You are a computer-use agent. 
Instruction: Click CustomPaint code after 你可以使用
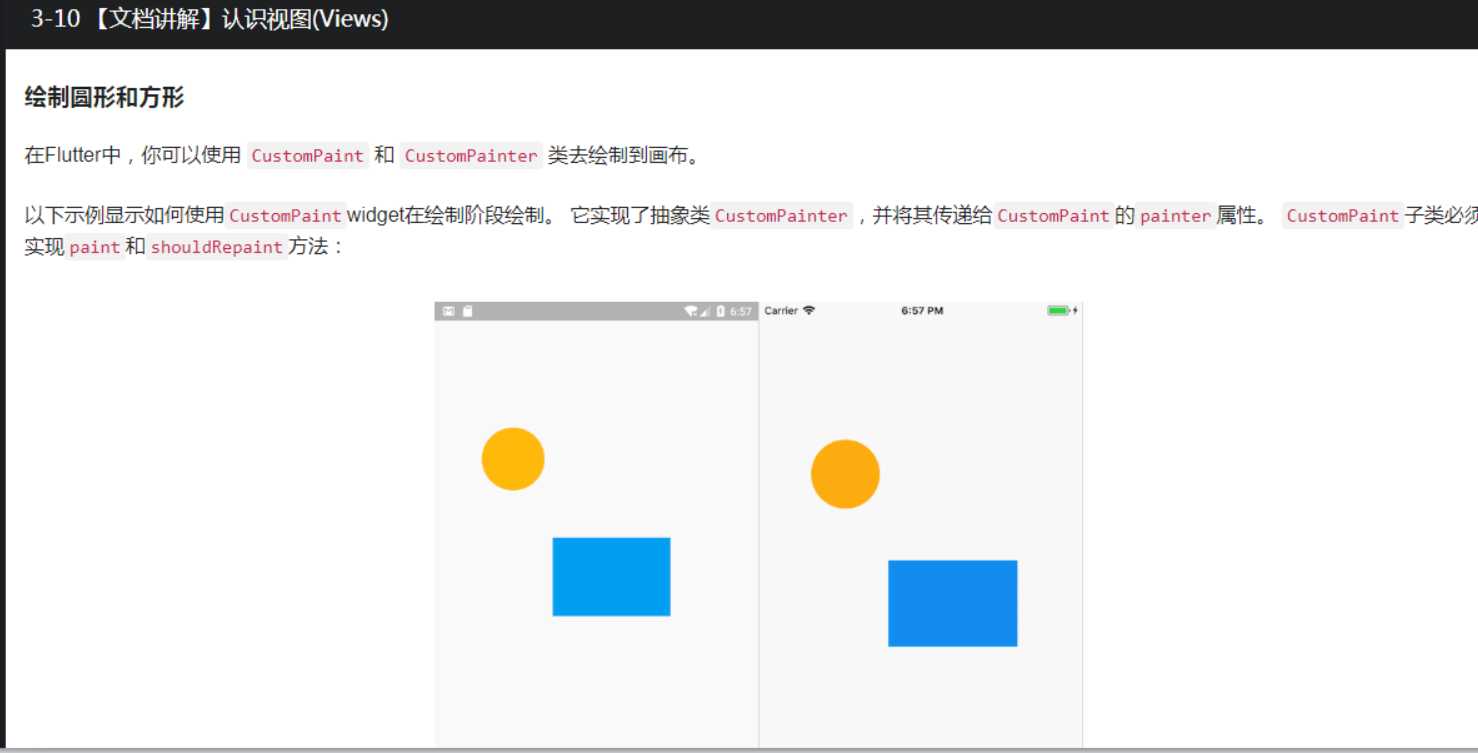308,155
